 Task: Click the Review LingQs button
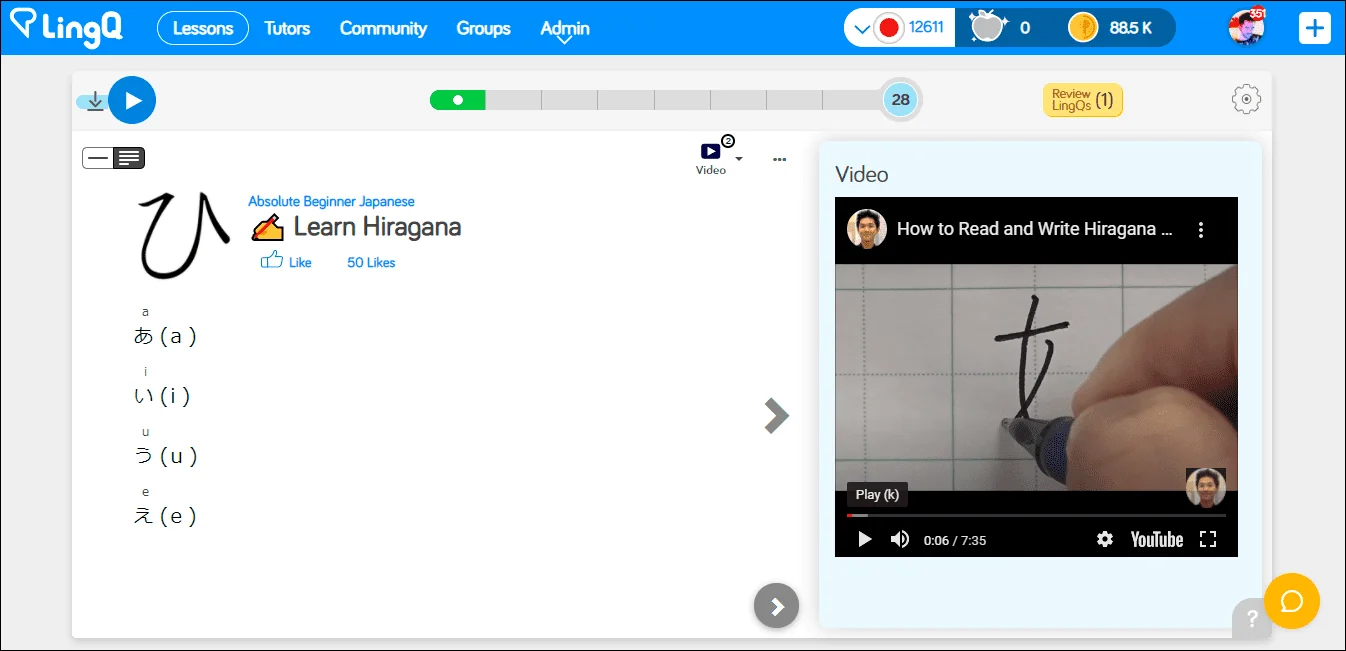(x=1082, y=100)
